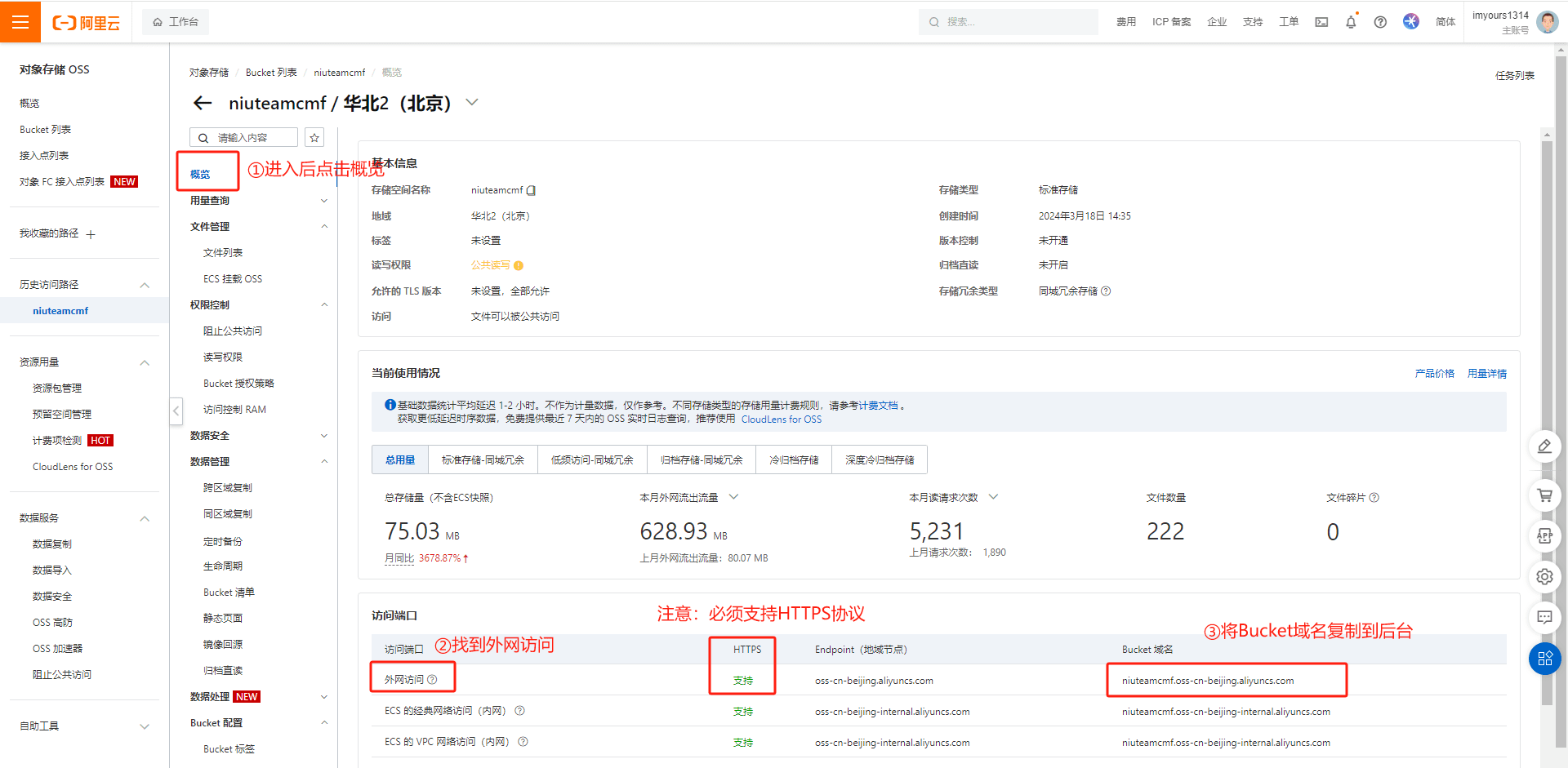Viewport: 1568px width, 768px height.
Task: Open the shopping cart floating icon
Action: (1544, 495)
